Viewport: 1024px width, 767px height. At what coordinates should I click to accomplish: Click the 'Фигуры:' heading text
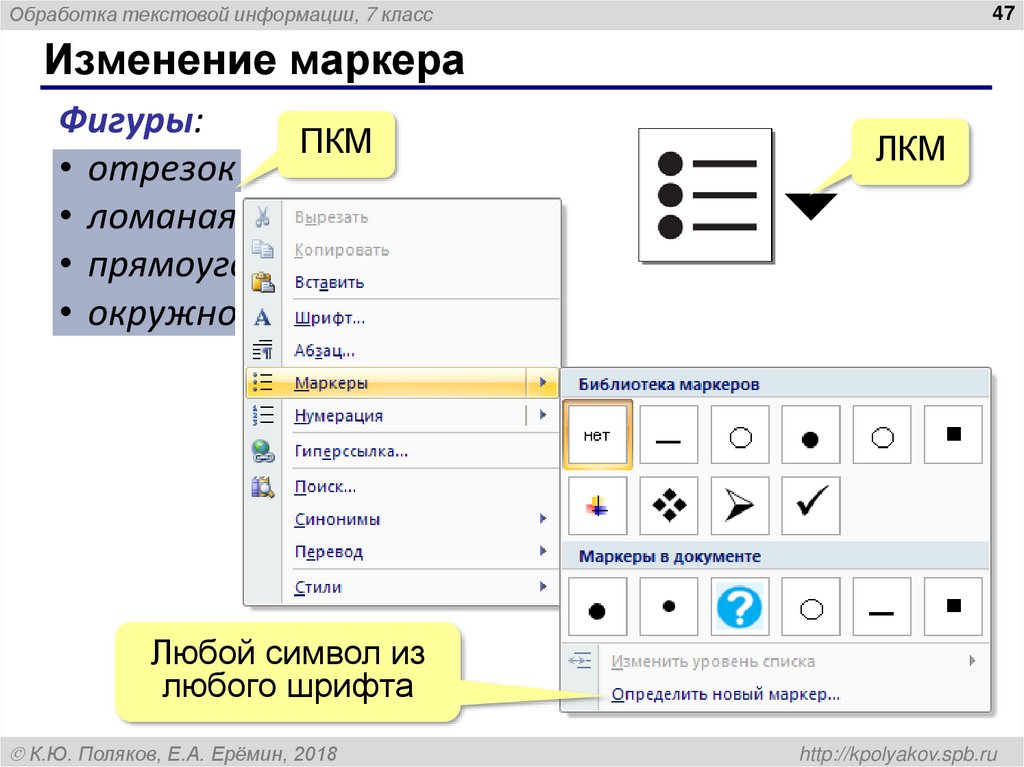point(131,121)
